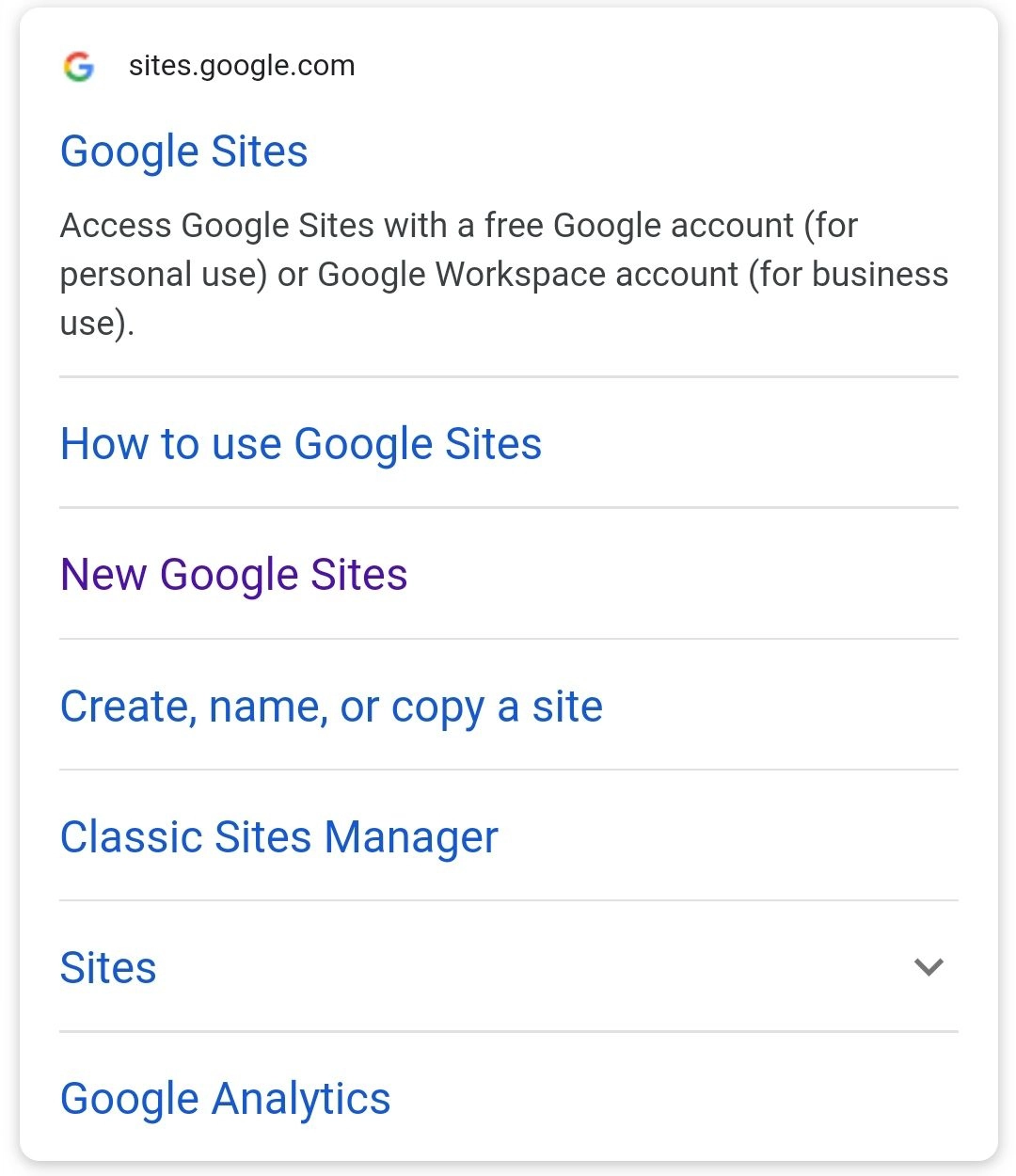Open the Google Analytics sitelink
The width and height of the screenshot is (1016, 1176).
(225, 1099)
